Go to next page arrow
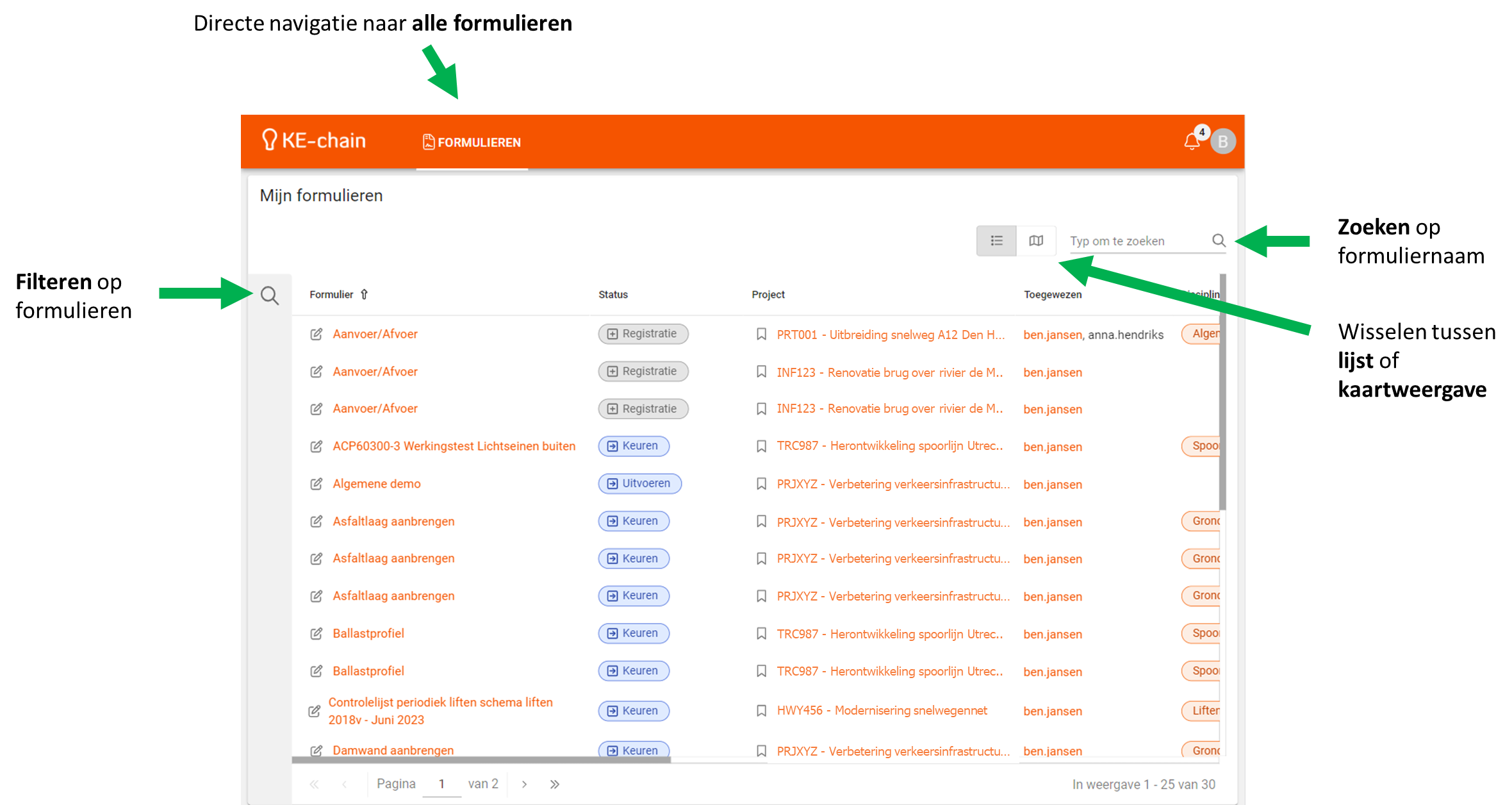Screen dimensions: 1512x805 tap(524, 784)
